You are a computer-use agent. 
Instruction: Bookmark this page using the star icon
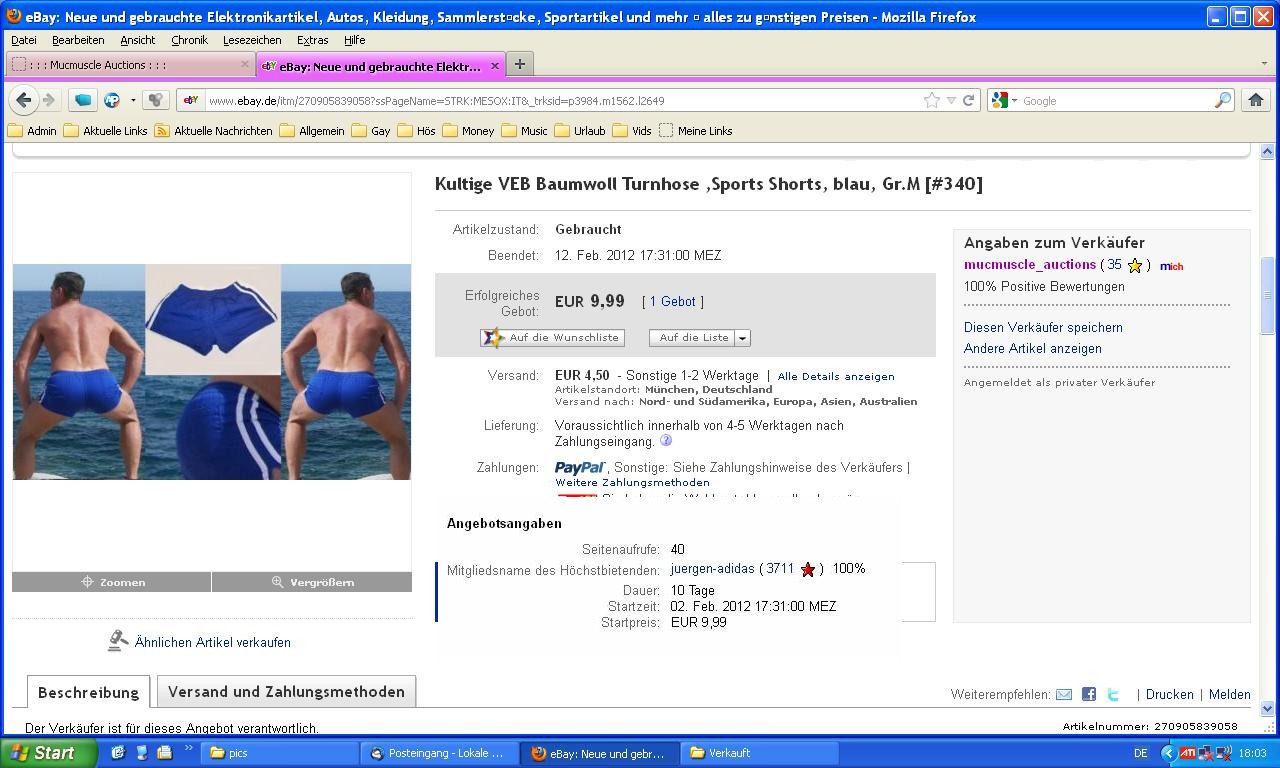pos(932,100)
